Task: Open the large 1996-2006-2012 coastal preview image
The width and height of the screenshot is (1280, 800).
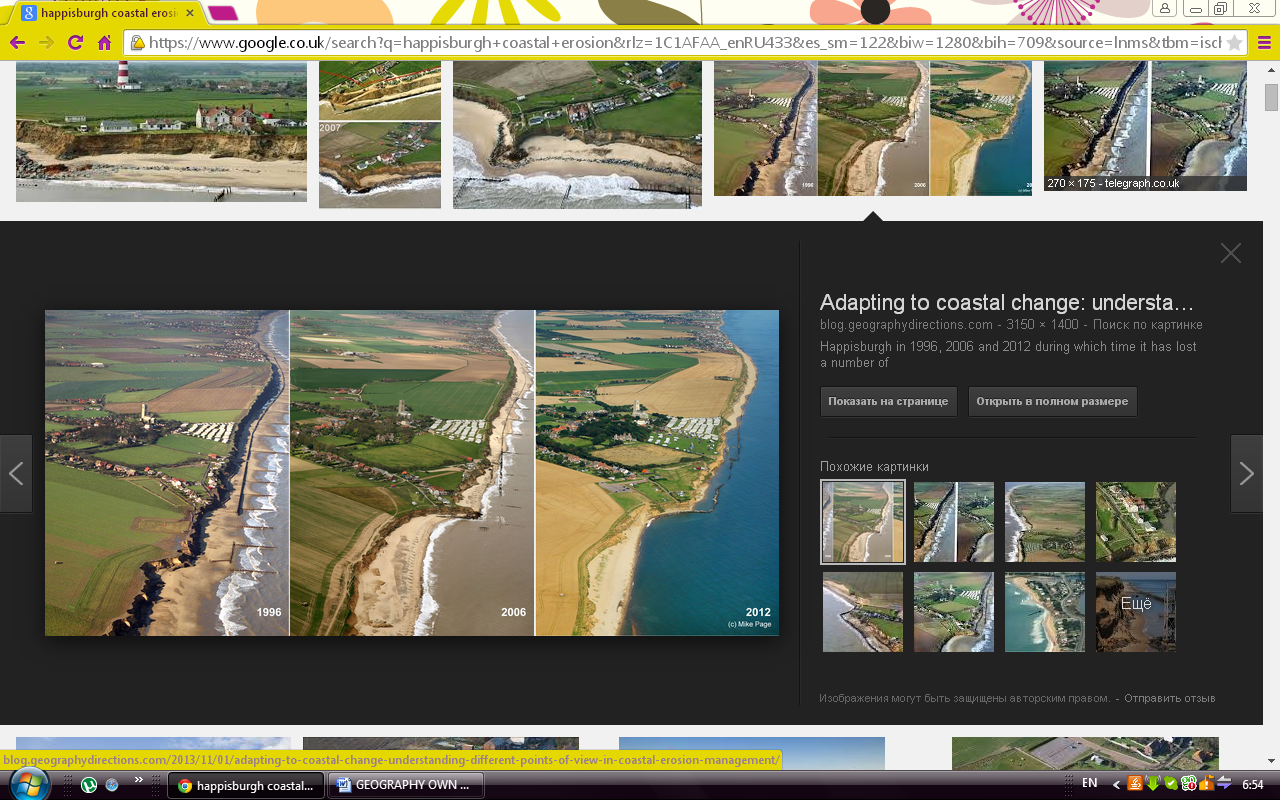Action: pos(412,473)
